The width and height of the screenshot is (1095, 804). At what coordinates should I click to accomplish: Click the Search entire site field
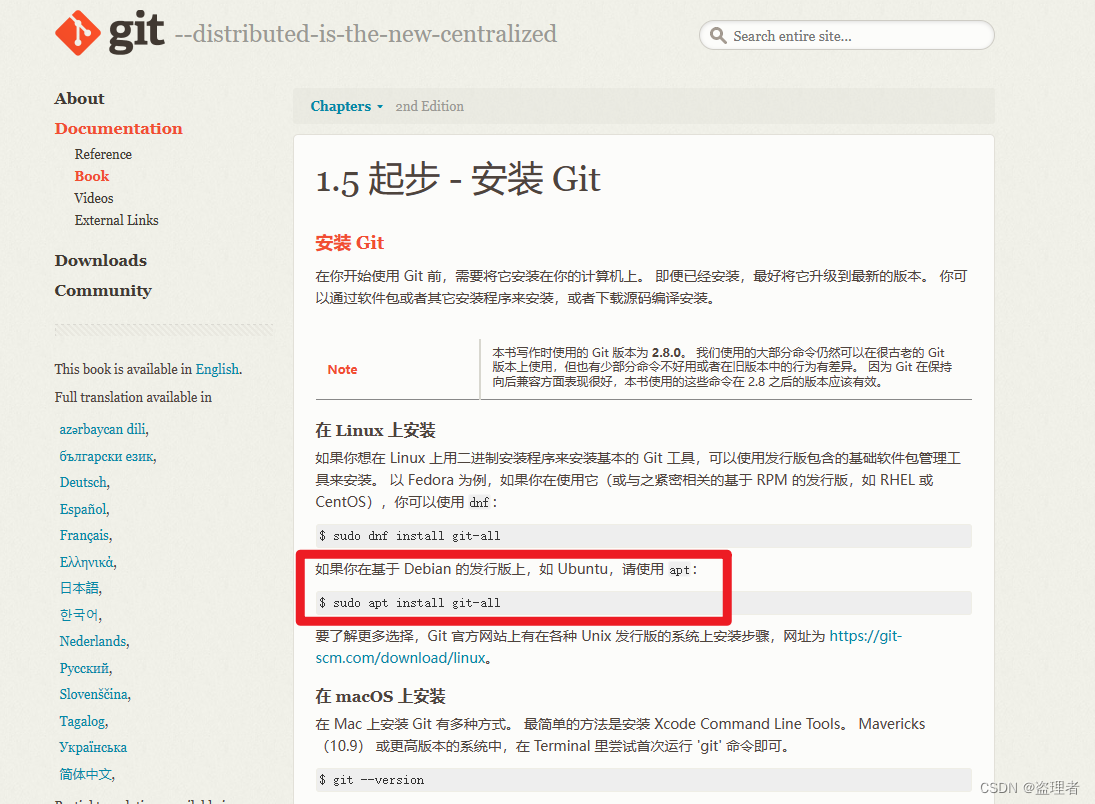click(x=846, y=35)
